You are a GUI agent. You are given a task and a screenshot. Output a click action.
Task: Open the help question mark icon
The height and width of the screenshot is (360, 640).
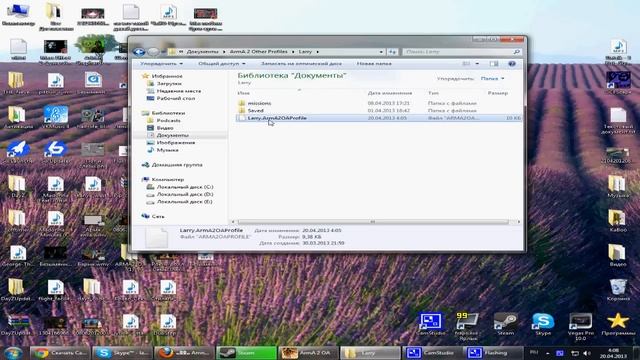(x=512, y=64)
